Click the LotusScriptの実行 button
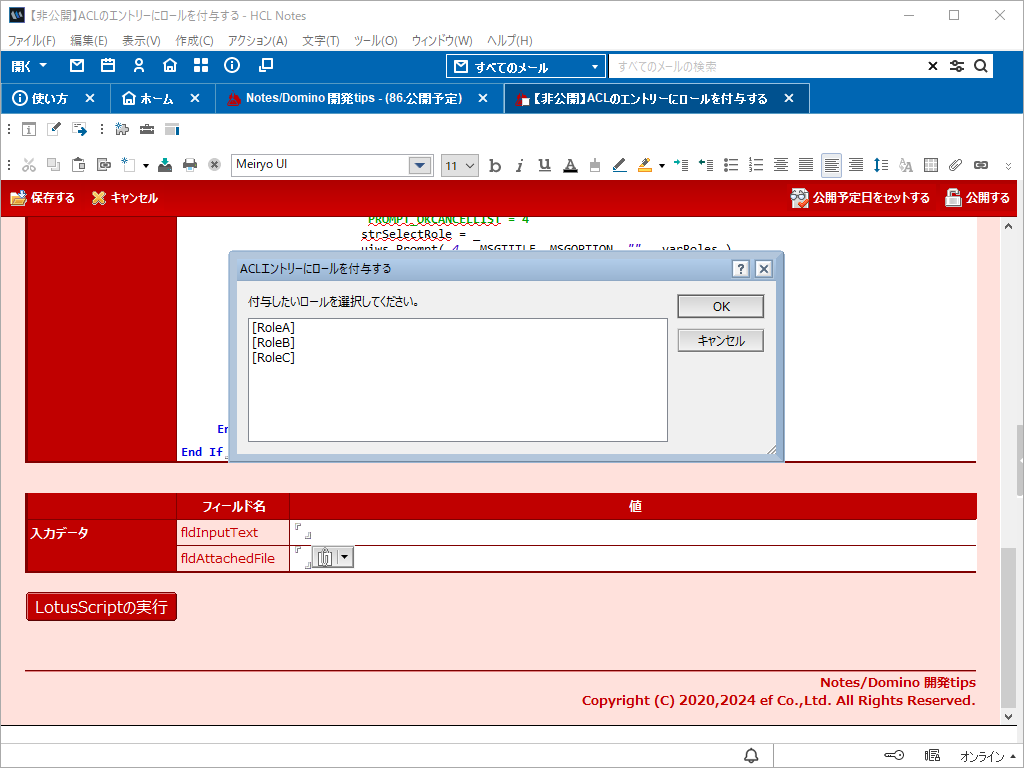 [101, 607]
